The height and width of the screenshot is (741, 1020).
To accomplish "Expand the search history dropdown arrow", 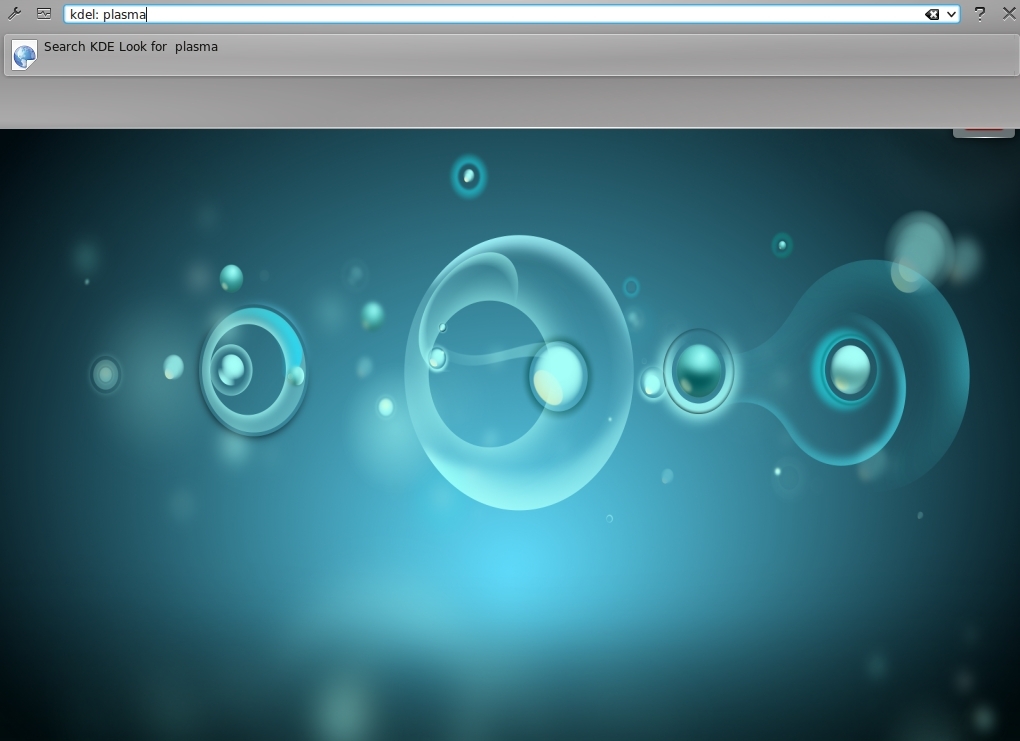I will click(x=951, y=14).
